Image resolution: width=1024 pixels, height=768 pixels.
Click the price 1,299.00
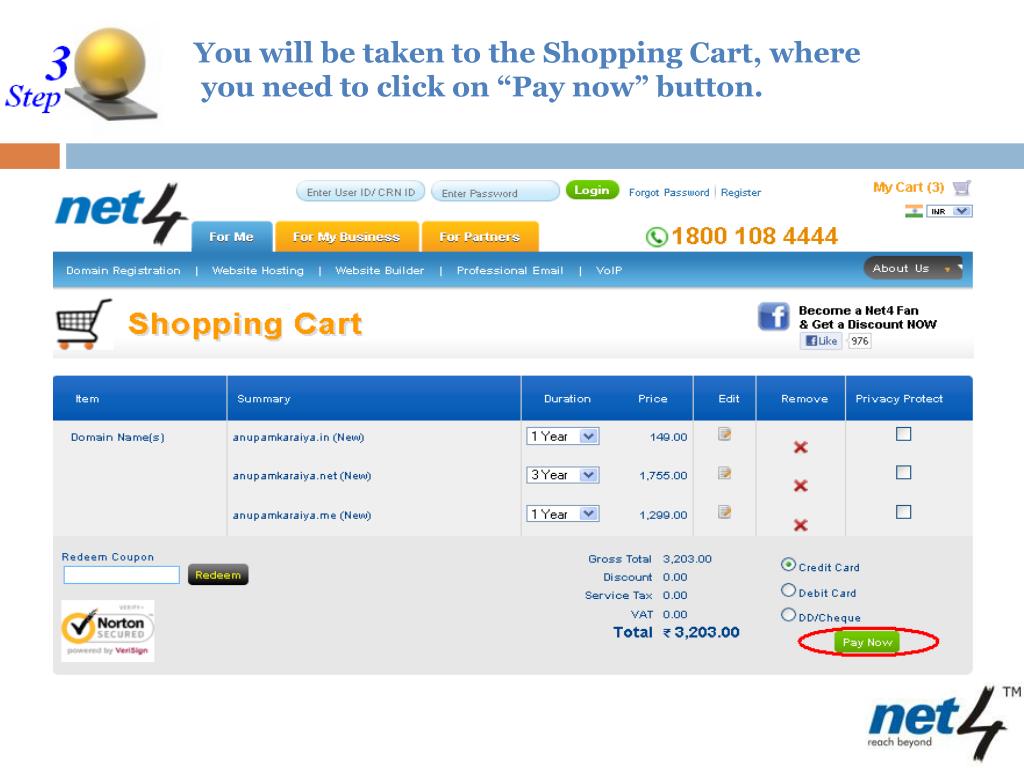coord(663,515)
